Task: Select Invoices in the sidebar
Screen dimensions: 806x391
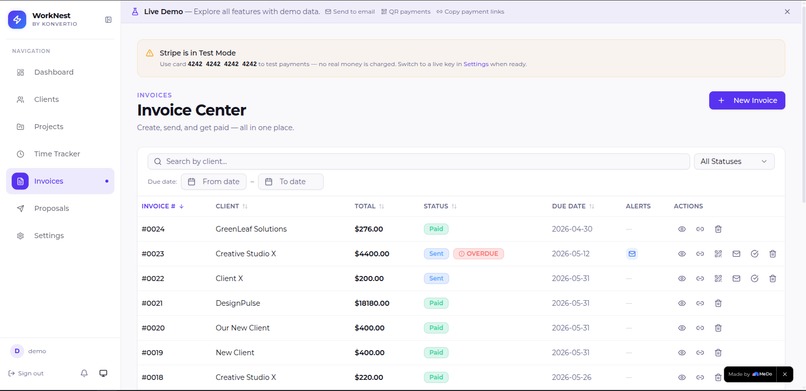Action: click(x=60, y=181)
